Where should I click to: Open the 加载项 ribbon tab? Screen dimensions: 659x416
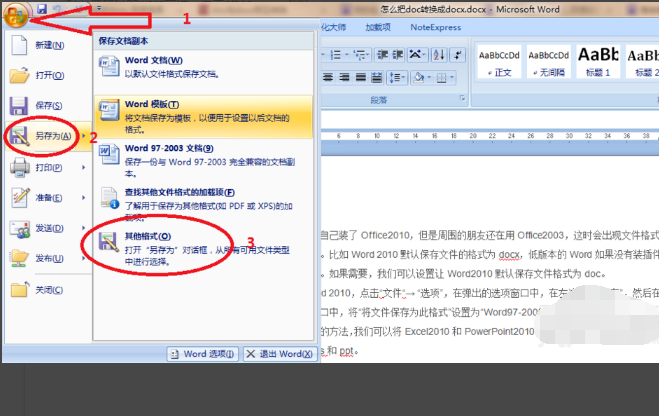(377, 27)
